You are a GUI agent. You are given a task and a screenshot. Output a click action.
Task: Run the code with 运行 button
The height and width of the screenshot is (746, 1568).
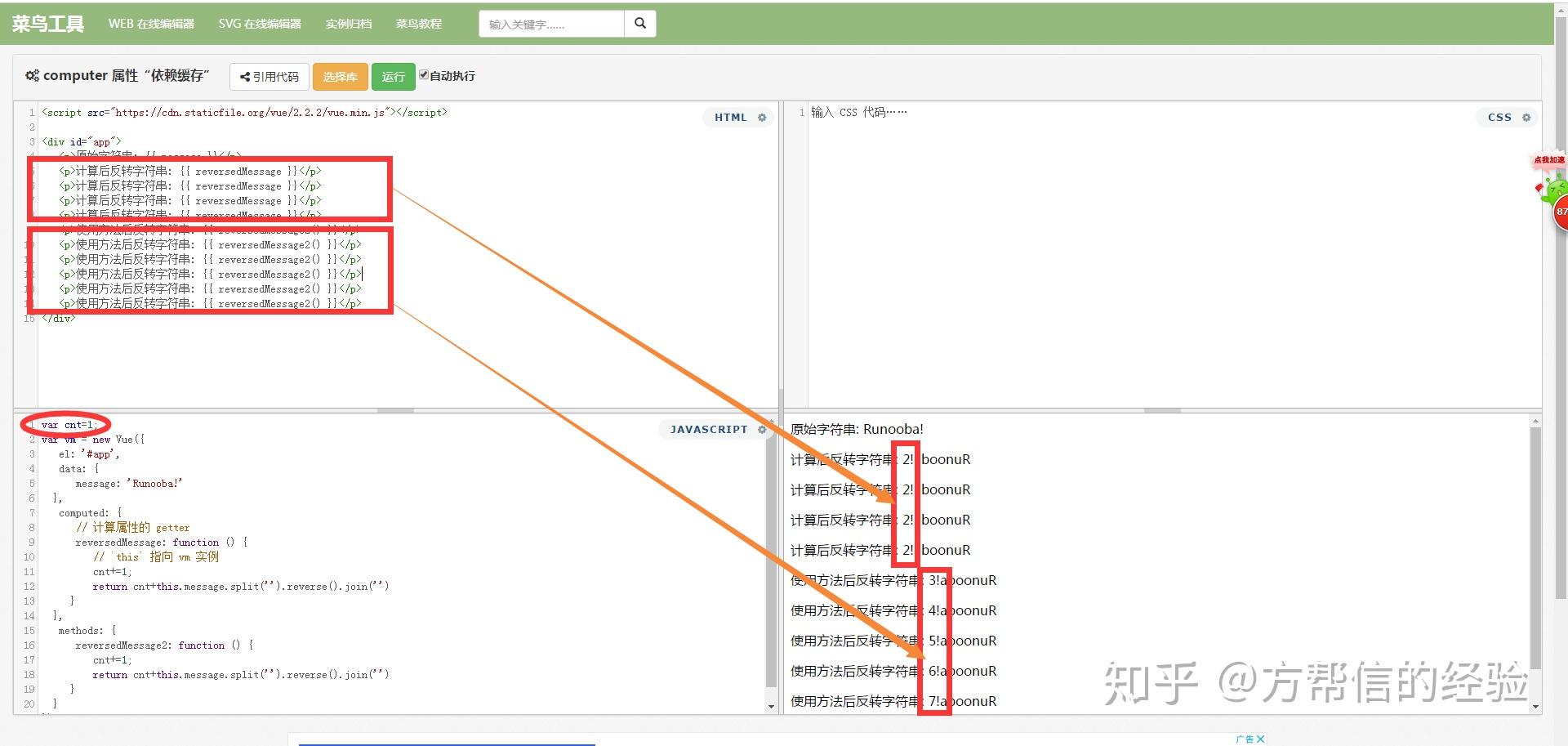tap(393, 76)
